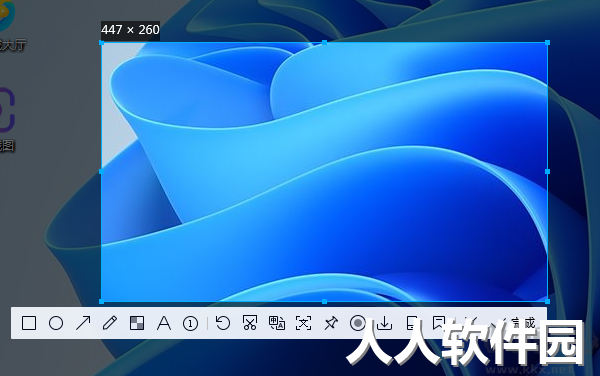
Task: Click the favorites bookmark icon
Action: 439,323
